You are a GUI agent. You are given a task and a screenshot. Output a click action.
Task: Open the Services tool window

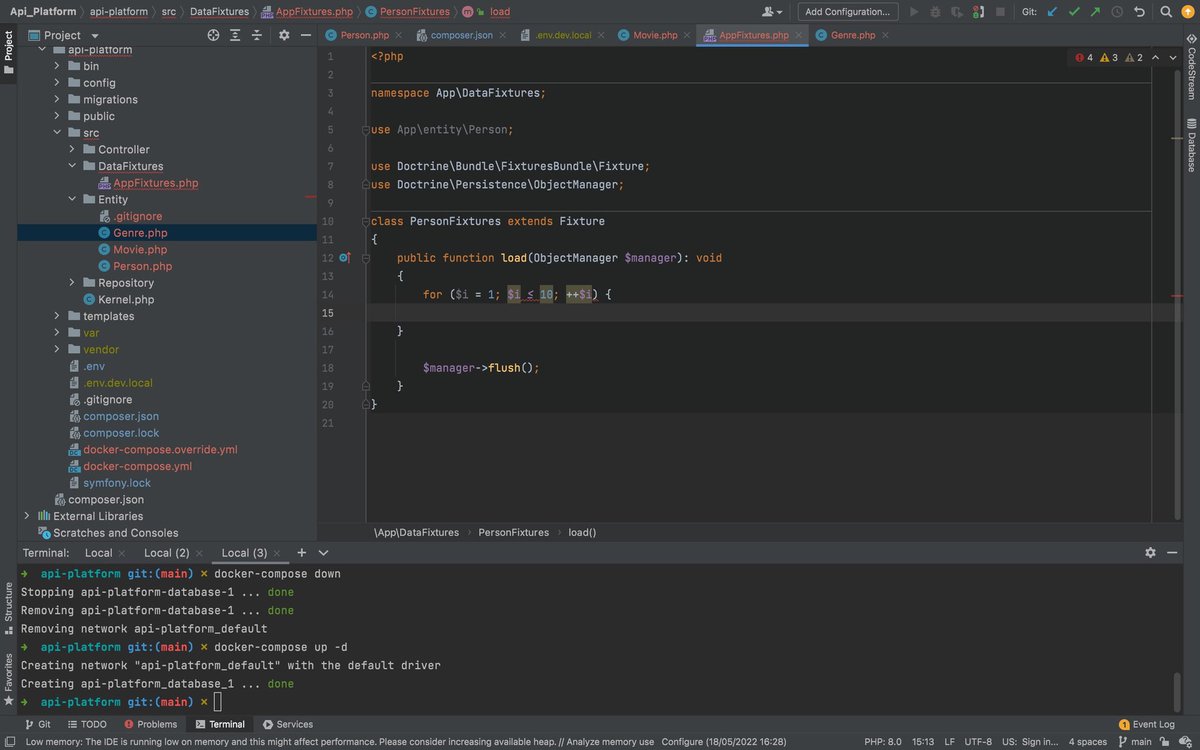coord(287,724)
